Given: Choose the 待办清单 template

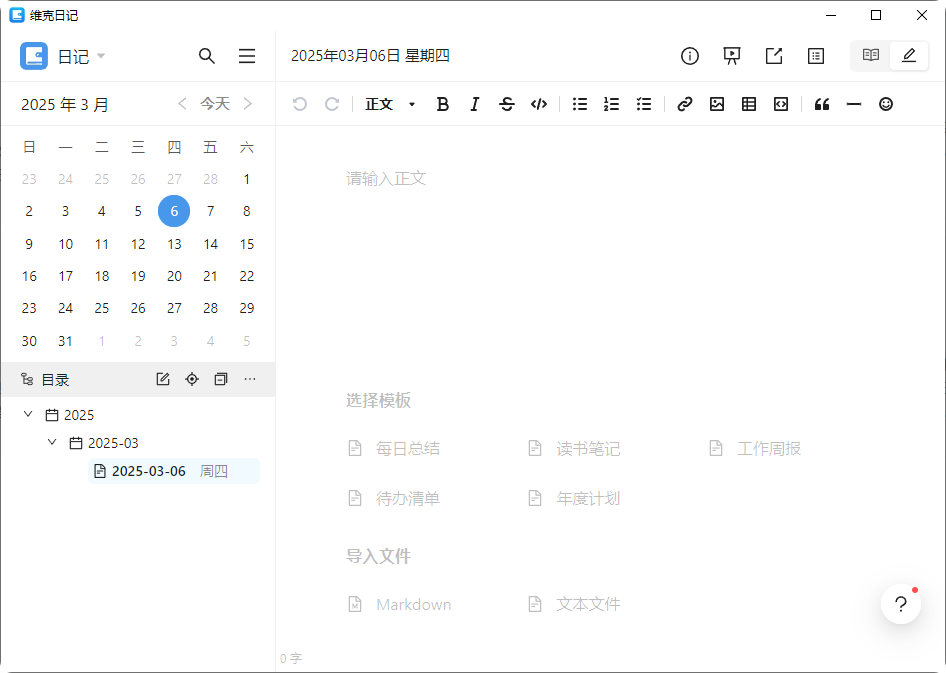Looking at the screenshot, I should (395, 499).
